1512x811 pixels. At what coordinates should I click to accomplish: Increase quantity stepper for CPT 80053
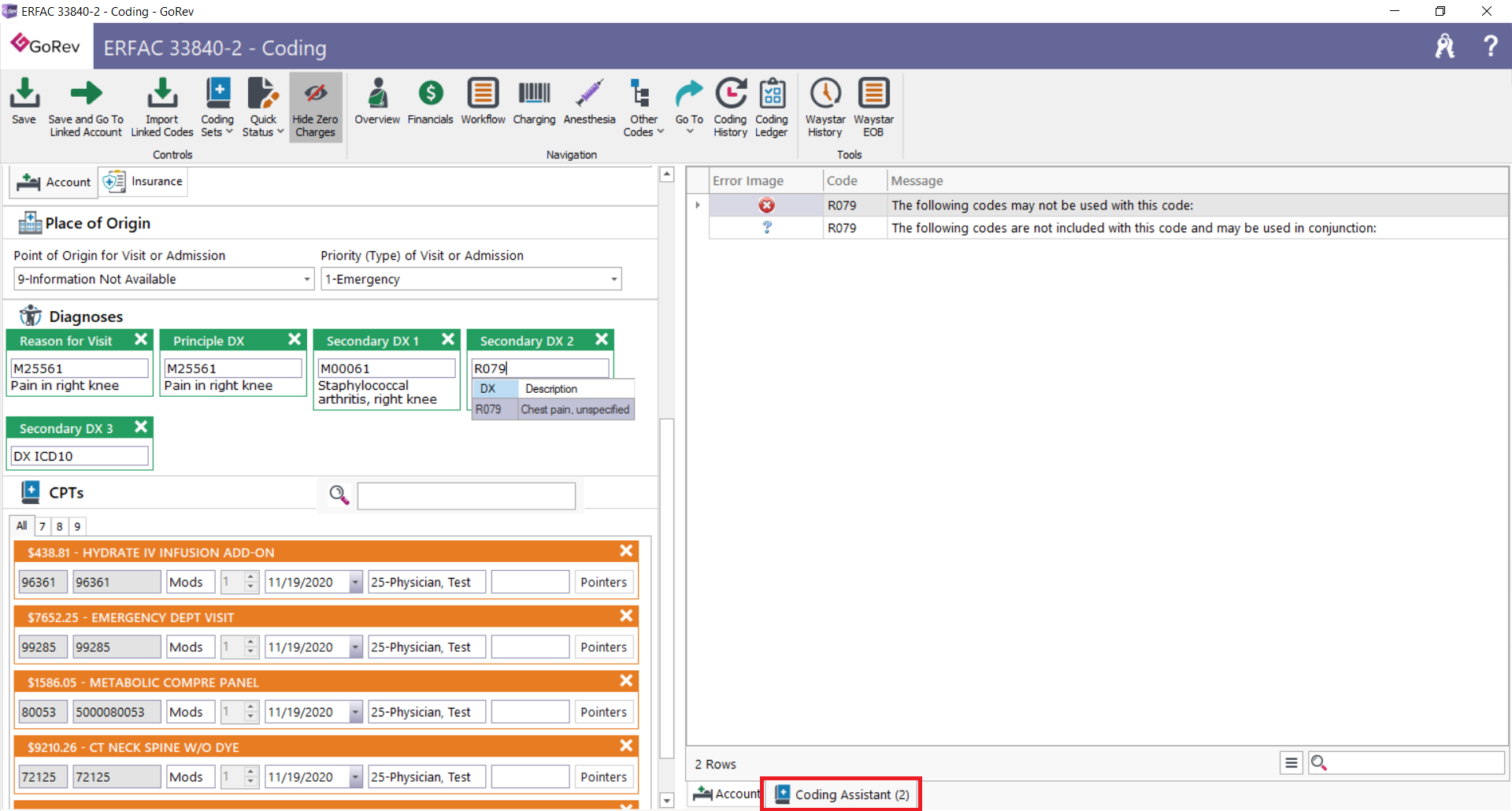tap(251, 706)
